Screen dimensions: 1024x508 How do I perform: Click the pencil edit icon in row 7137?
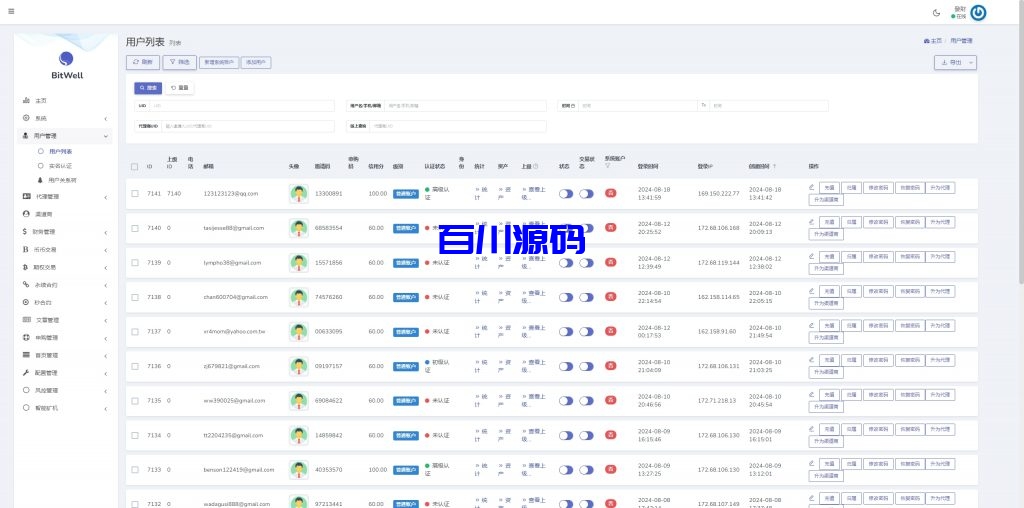812,325
